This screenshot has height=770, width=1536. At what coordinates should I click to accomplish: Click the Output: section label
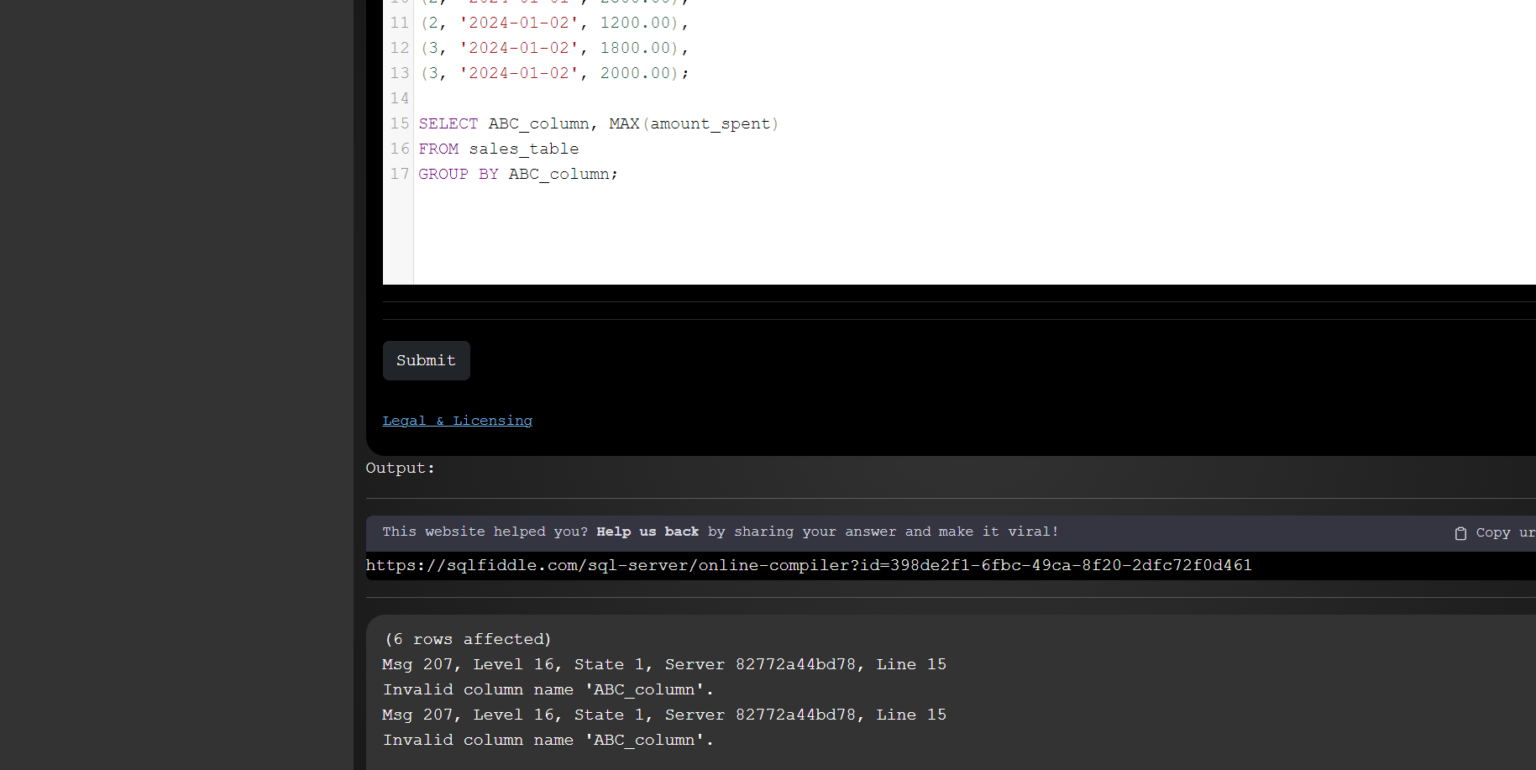[400, 467]
